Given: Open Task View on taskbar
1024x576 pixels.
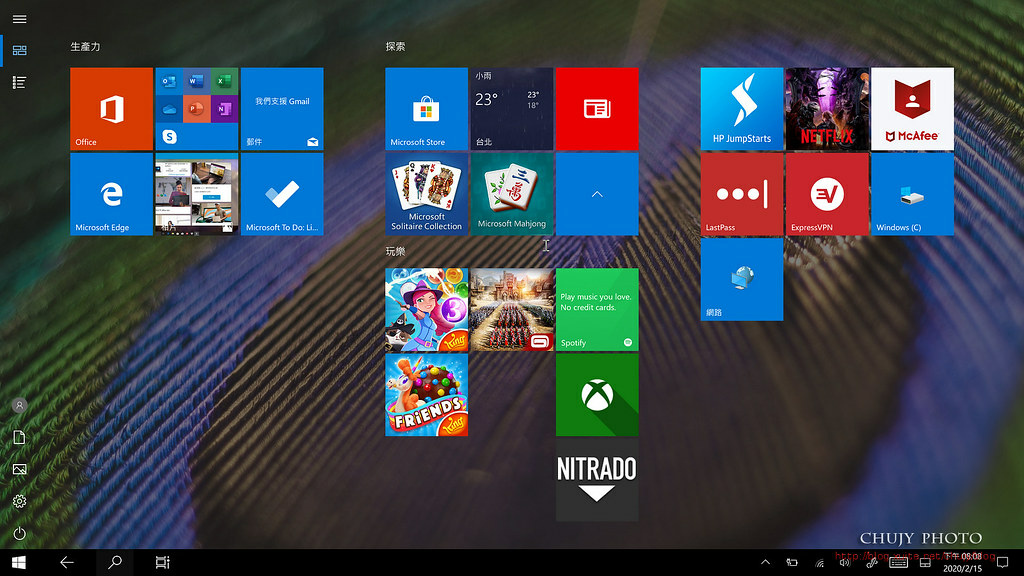Looking at the screenshot, I should [x=163, y=562].
